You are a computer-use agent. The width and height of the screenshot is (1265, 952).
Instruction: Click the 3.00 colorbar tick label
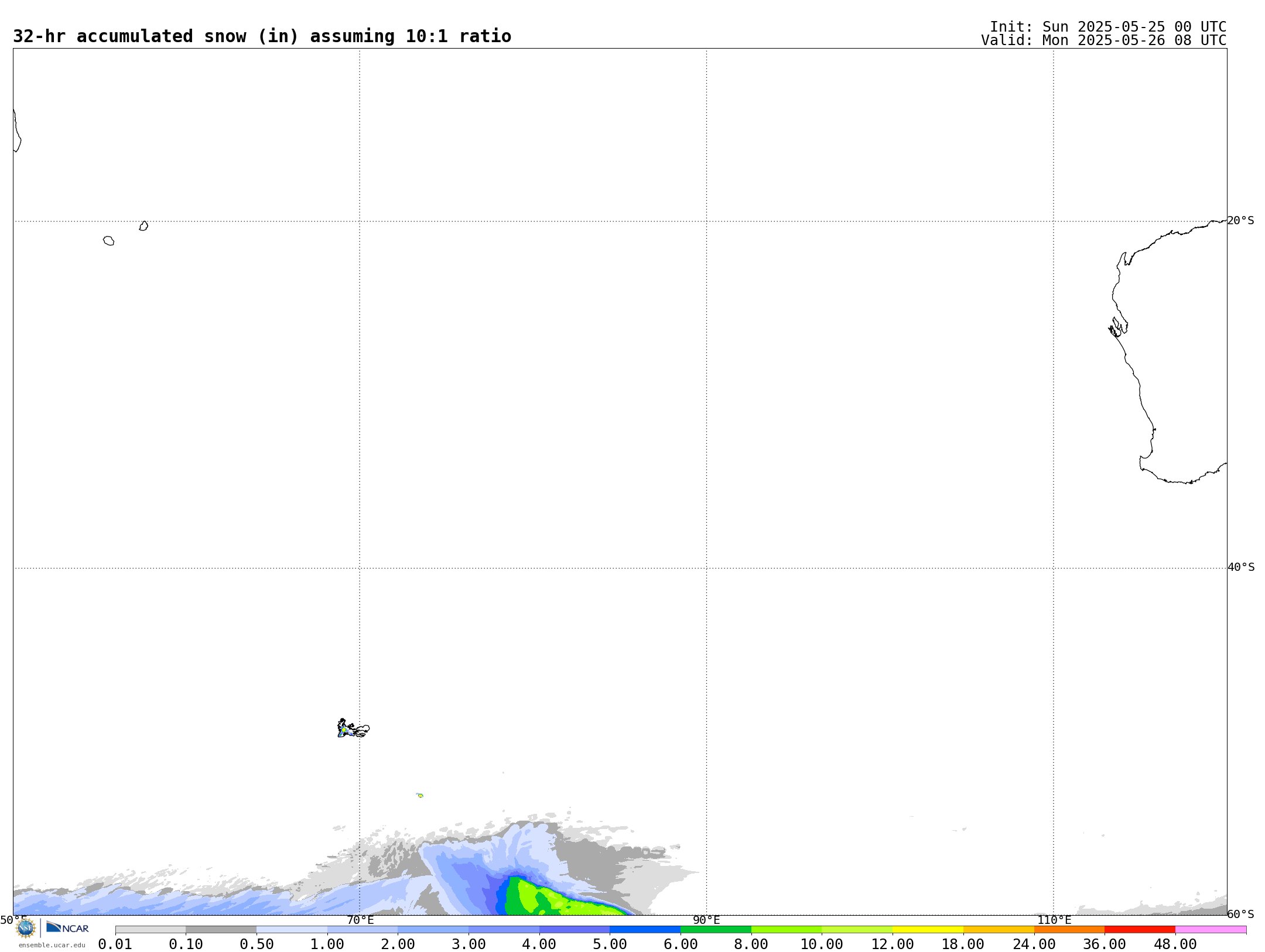469,944
